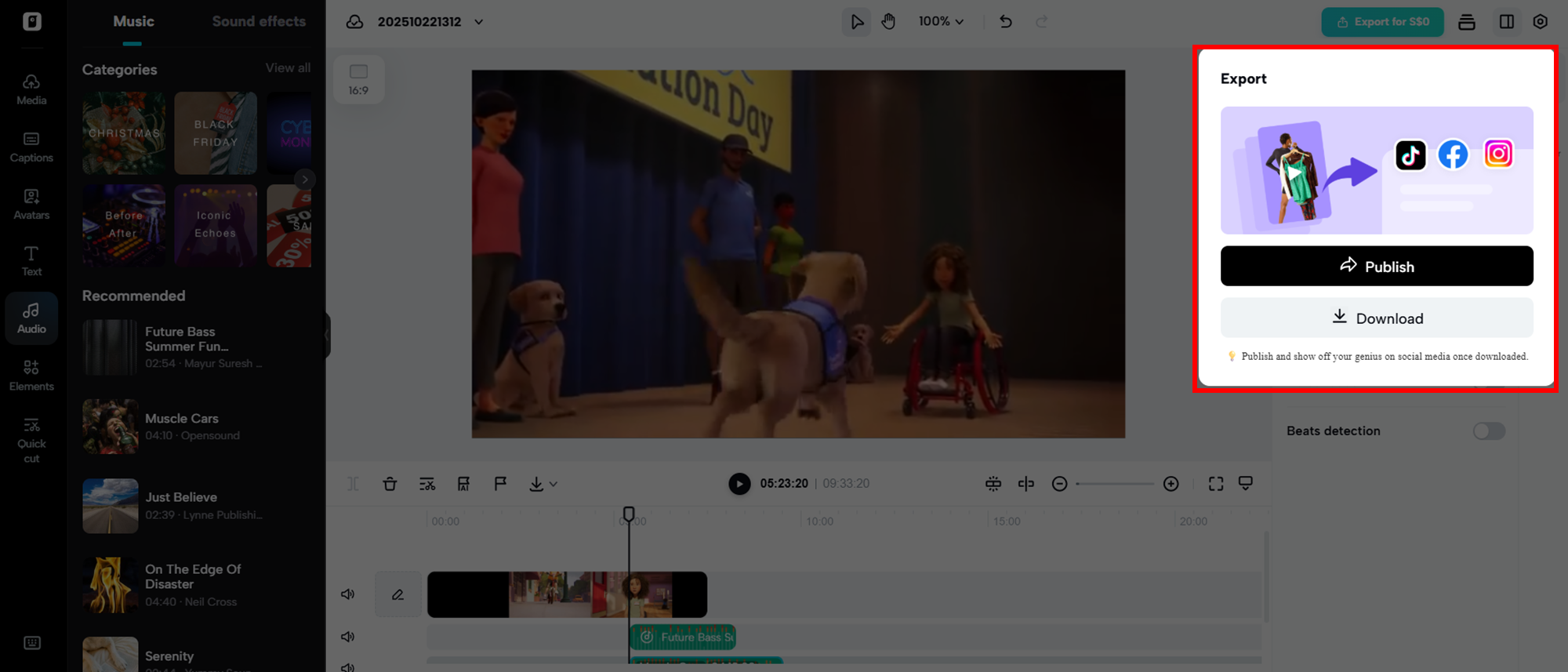1568x672 pixels.
Task: Delete the selected clip with trash icon
Action: [x=390, y=484]
